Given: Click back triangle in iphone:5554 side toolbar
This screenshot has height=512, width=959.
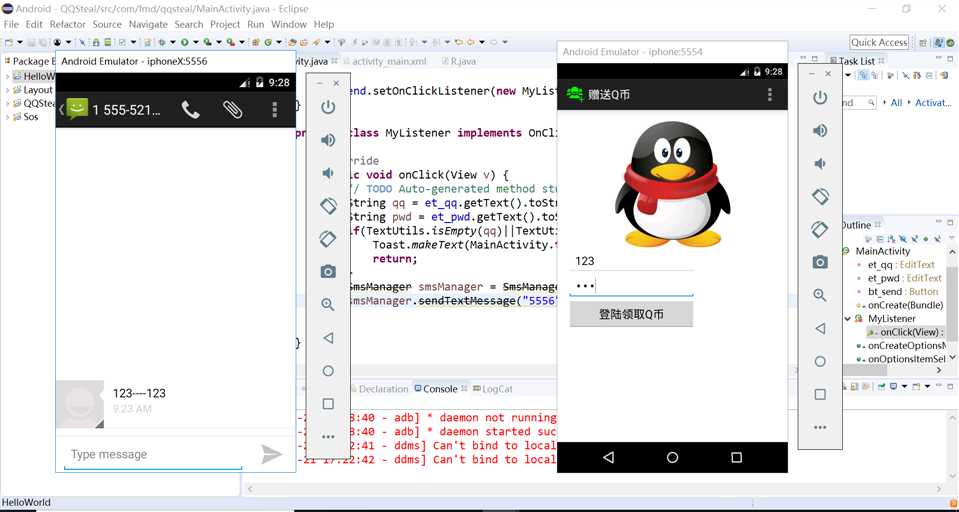Looking at the screenshot, I should click(x=820, y=328).
